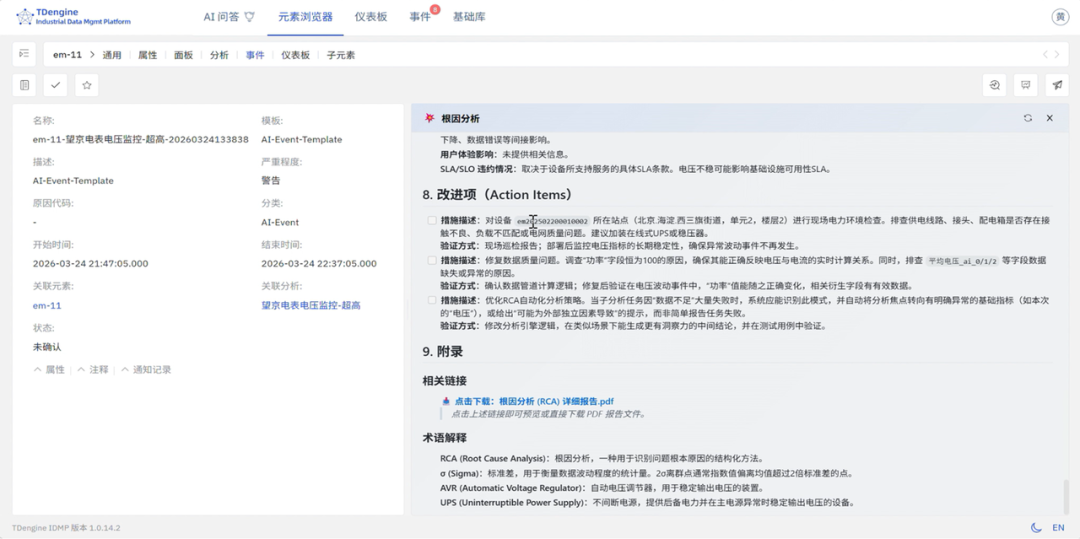Check the third action item on RCA strategy
The width and height of the screenshot is (1080, 539).
point(432,301)
